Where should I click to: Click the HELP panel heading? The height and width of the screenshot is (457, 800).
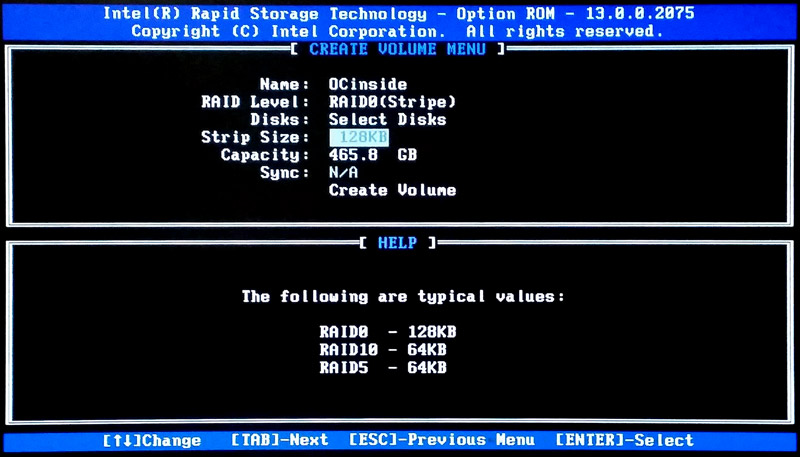[397, 242]
